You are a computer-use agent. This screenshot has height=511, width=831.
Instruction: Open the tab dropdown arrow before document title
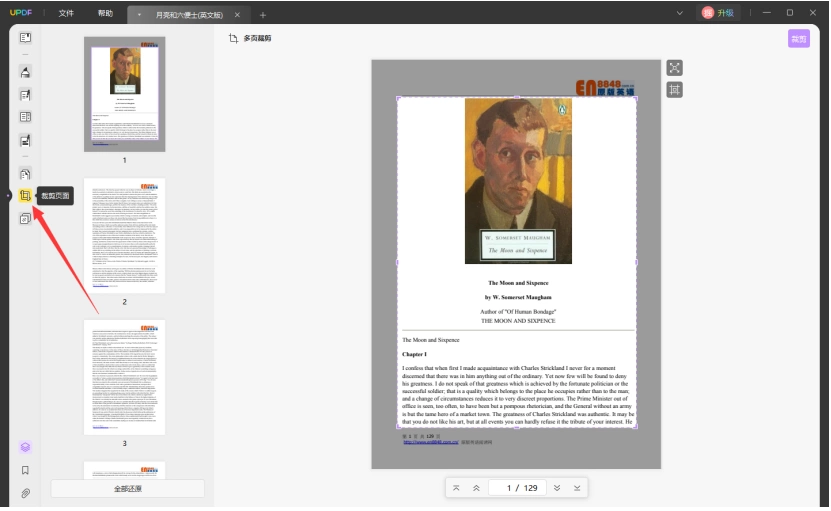click(x=139, y=15)
